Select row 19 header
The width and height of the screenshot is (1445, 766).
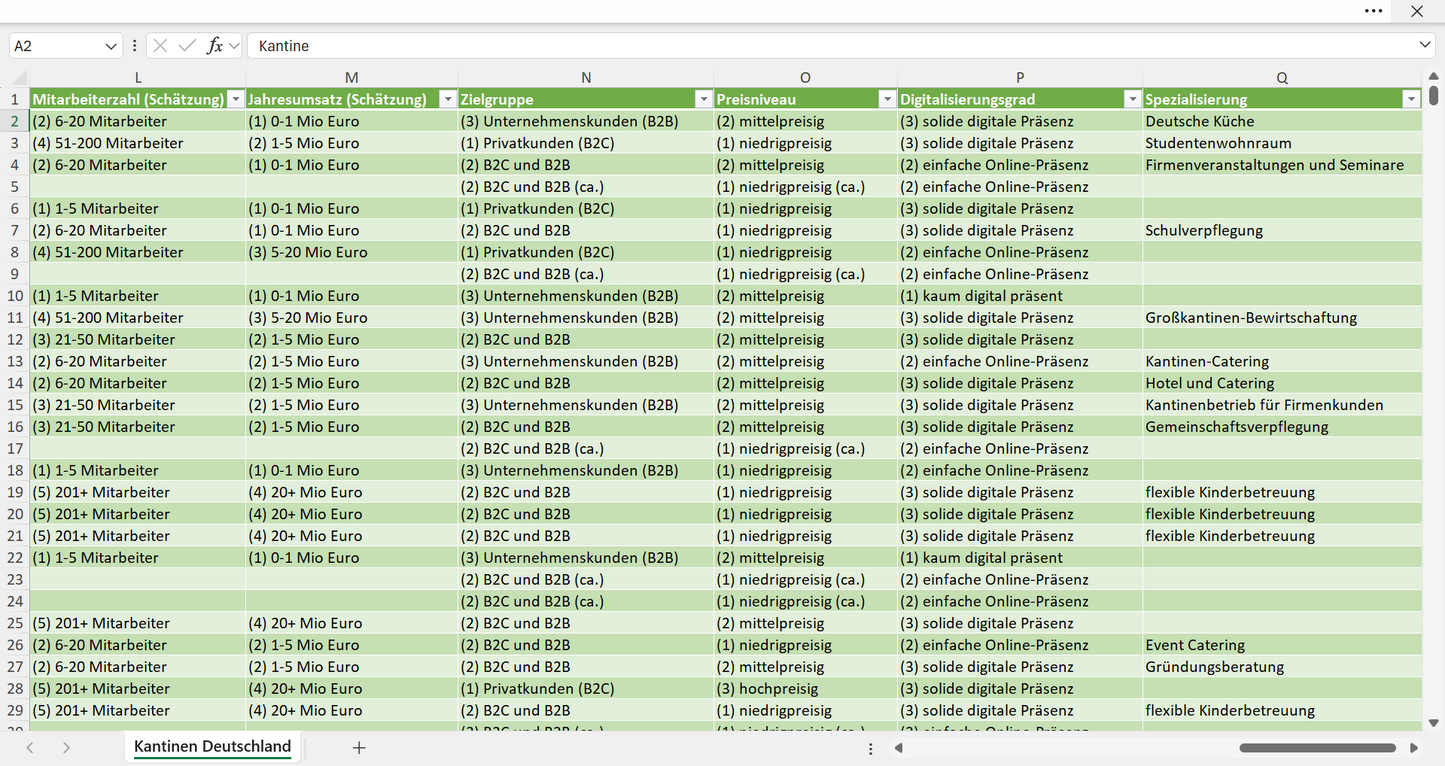coord(15,492)
